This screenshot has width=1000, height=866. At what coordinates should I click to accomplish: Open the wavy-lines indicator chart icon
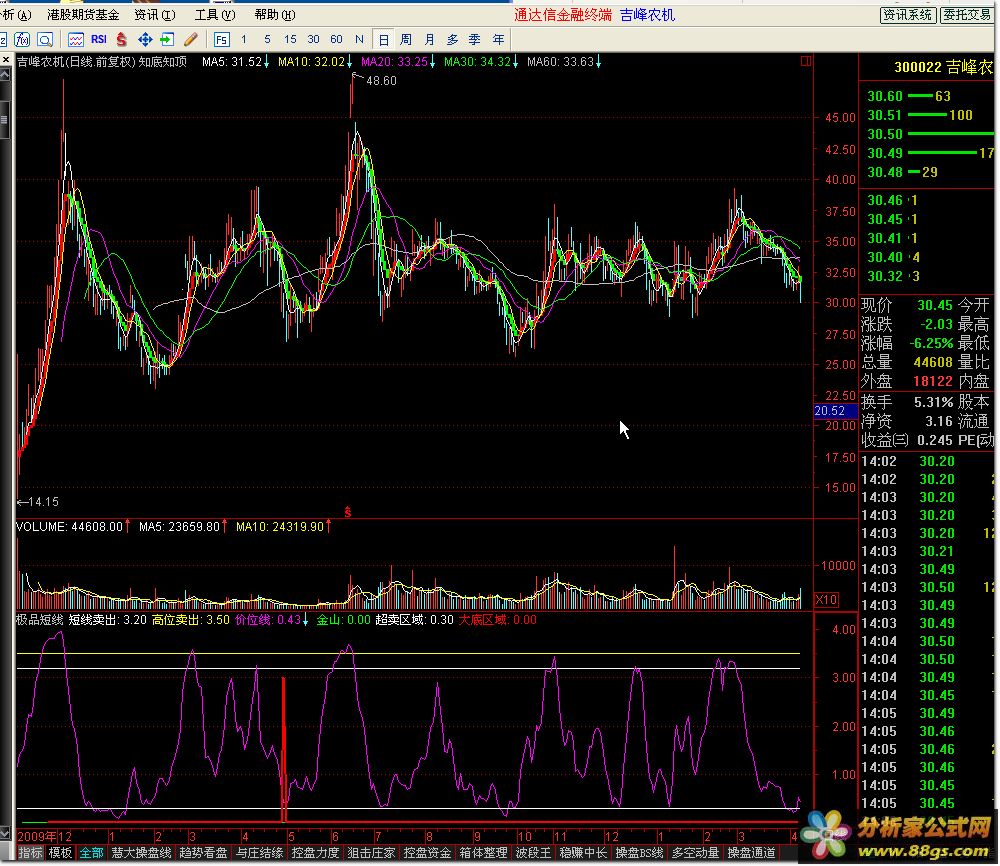pyautogui.click(x=76, y=40)
